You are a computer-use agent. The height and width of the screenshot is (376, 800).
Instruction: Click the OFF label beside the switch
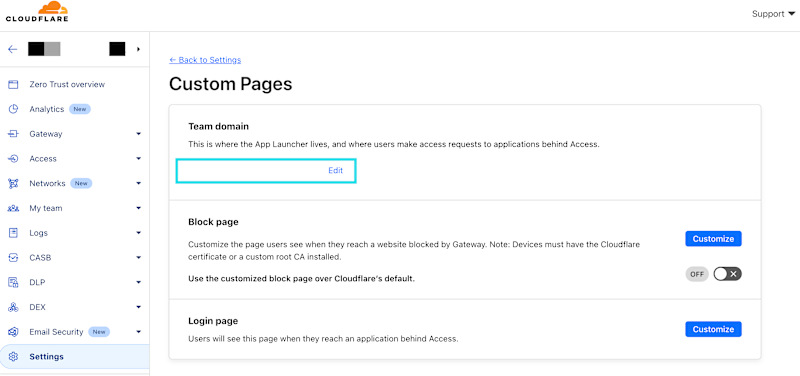click(x=697, y=274)
